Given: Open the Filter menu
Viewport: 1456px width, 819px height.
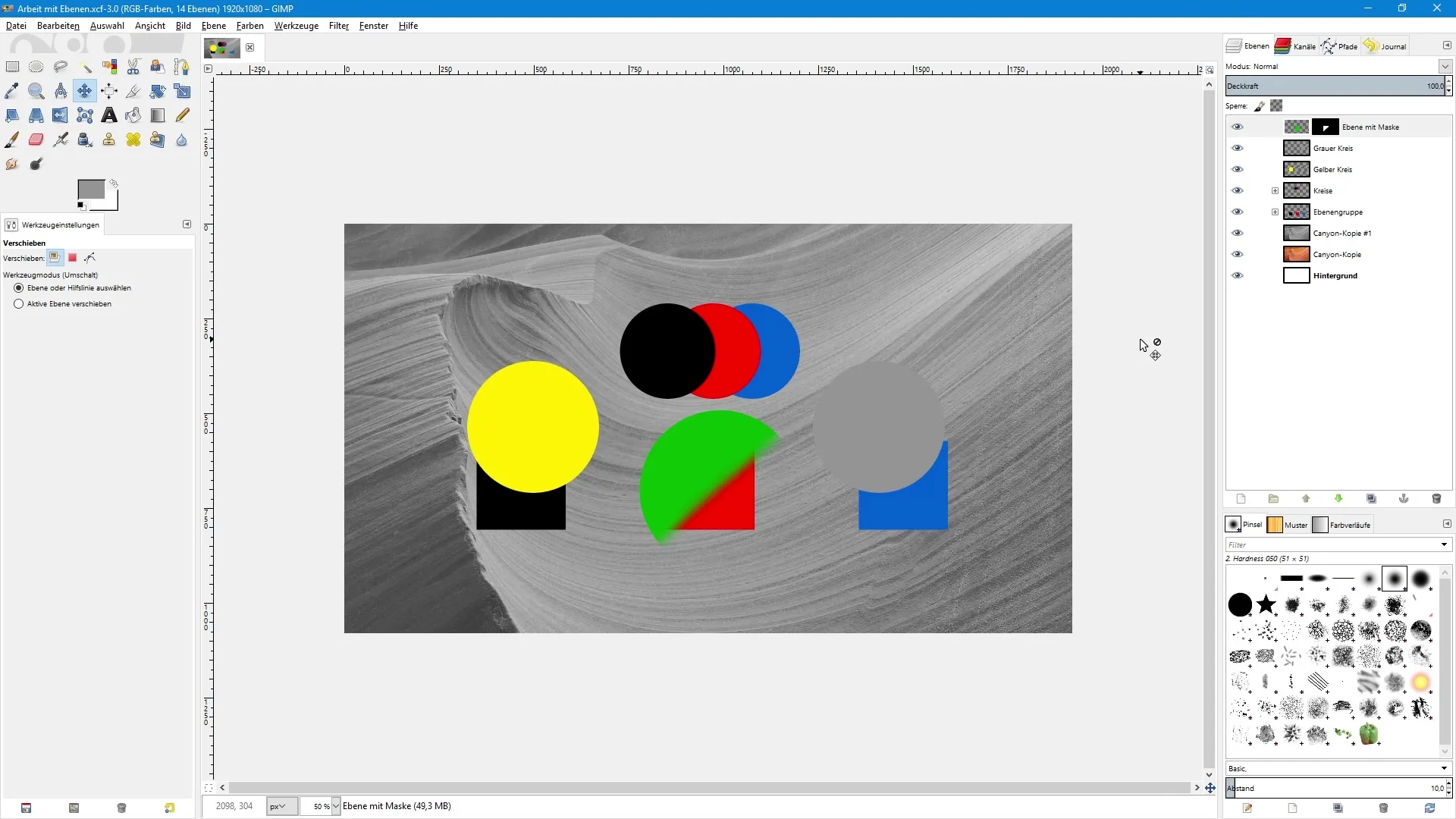Looking at the screenshot, I should point(338,26).
